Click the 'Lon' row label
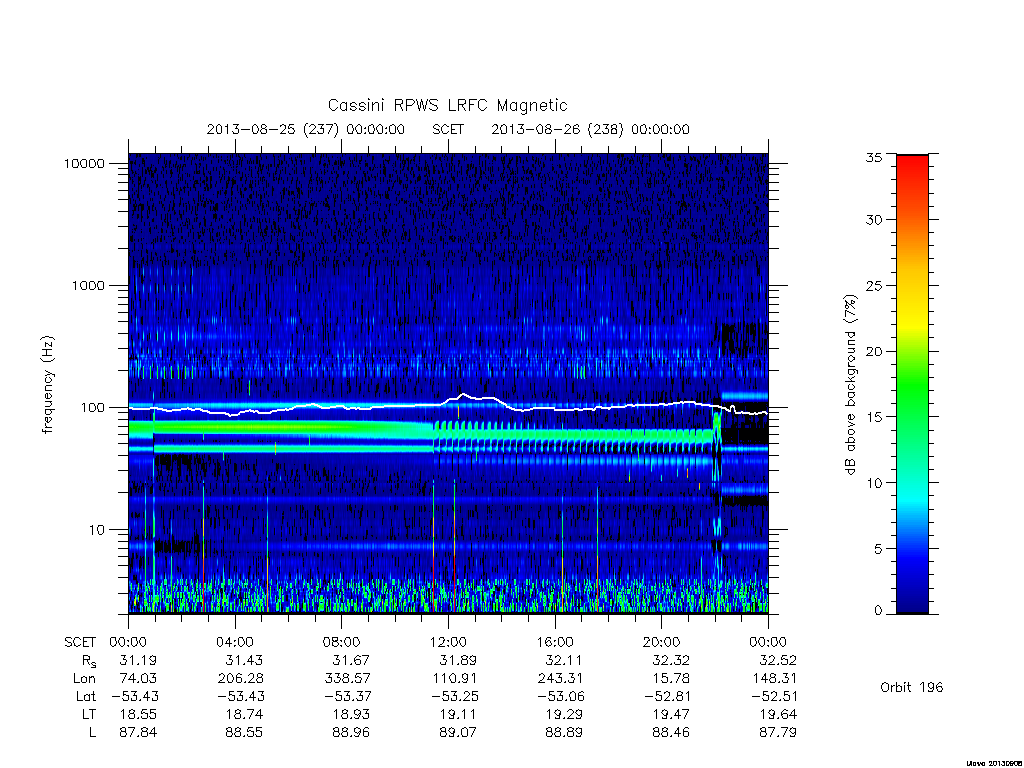Viewport: 1024px width, 768px height. click(84, 679)
